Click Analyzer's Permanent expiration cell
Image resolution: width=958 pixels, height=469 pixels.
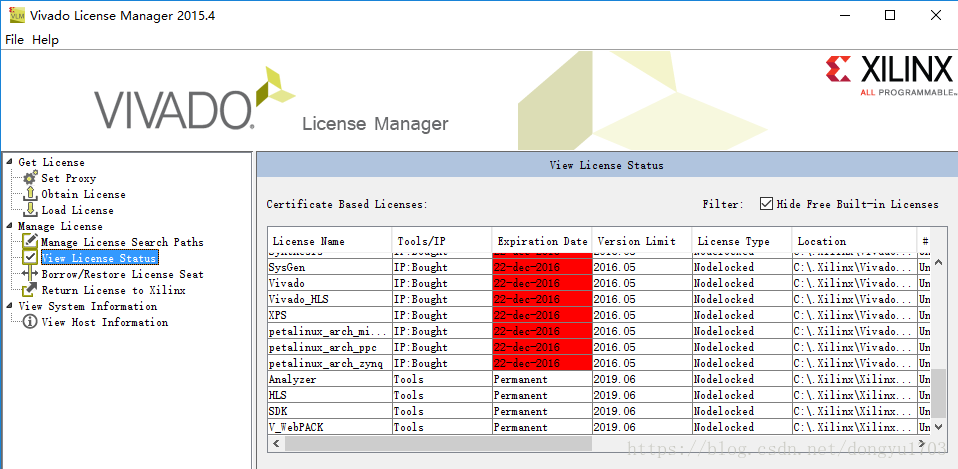[543, 379]
